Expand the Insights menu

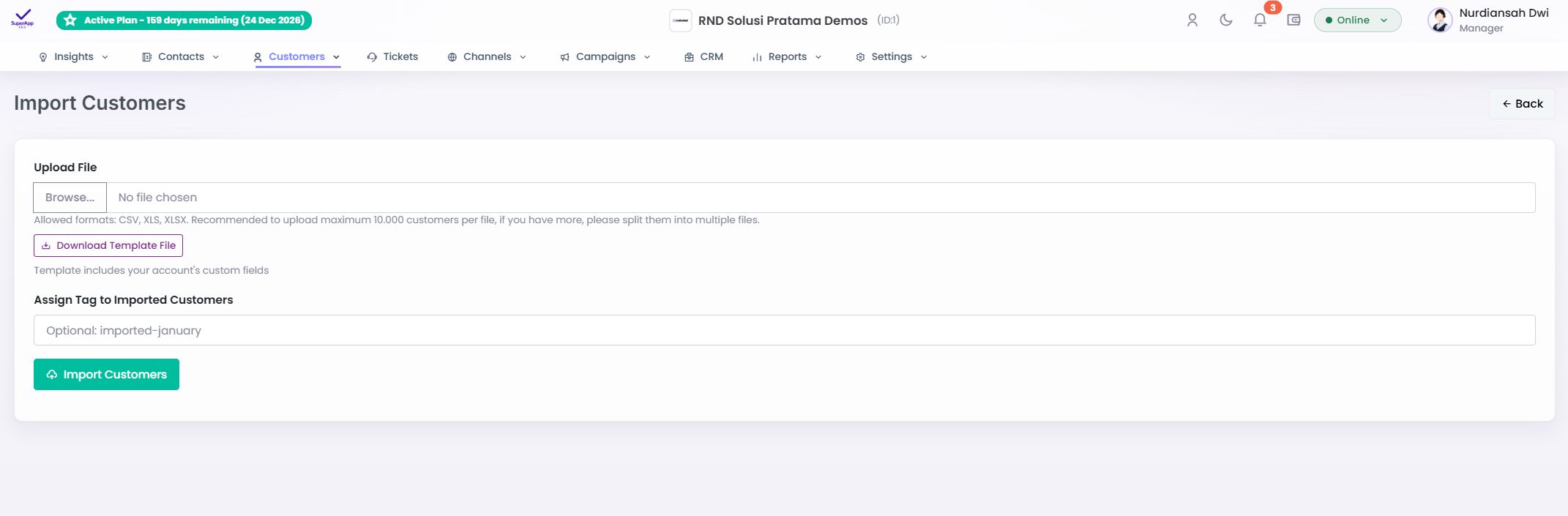tap(74, 56)
